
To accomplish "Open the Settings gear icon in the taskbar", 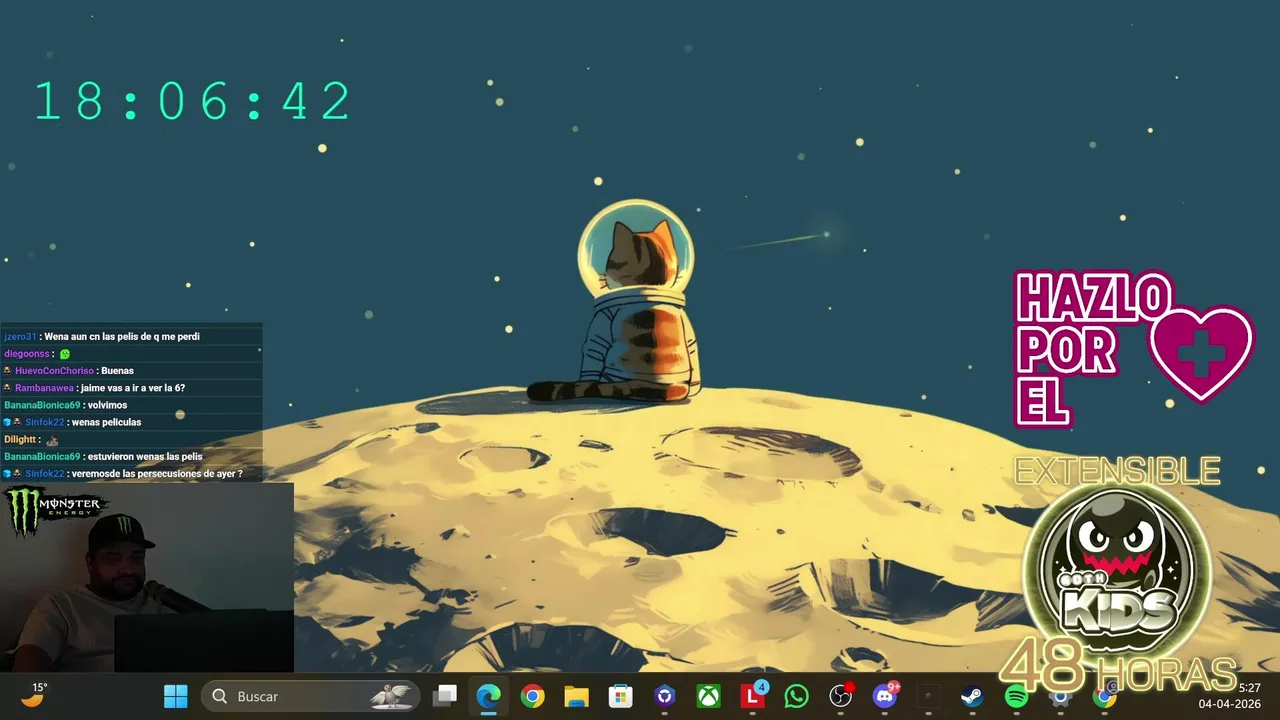I will (x=1060, y=697).
